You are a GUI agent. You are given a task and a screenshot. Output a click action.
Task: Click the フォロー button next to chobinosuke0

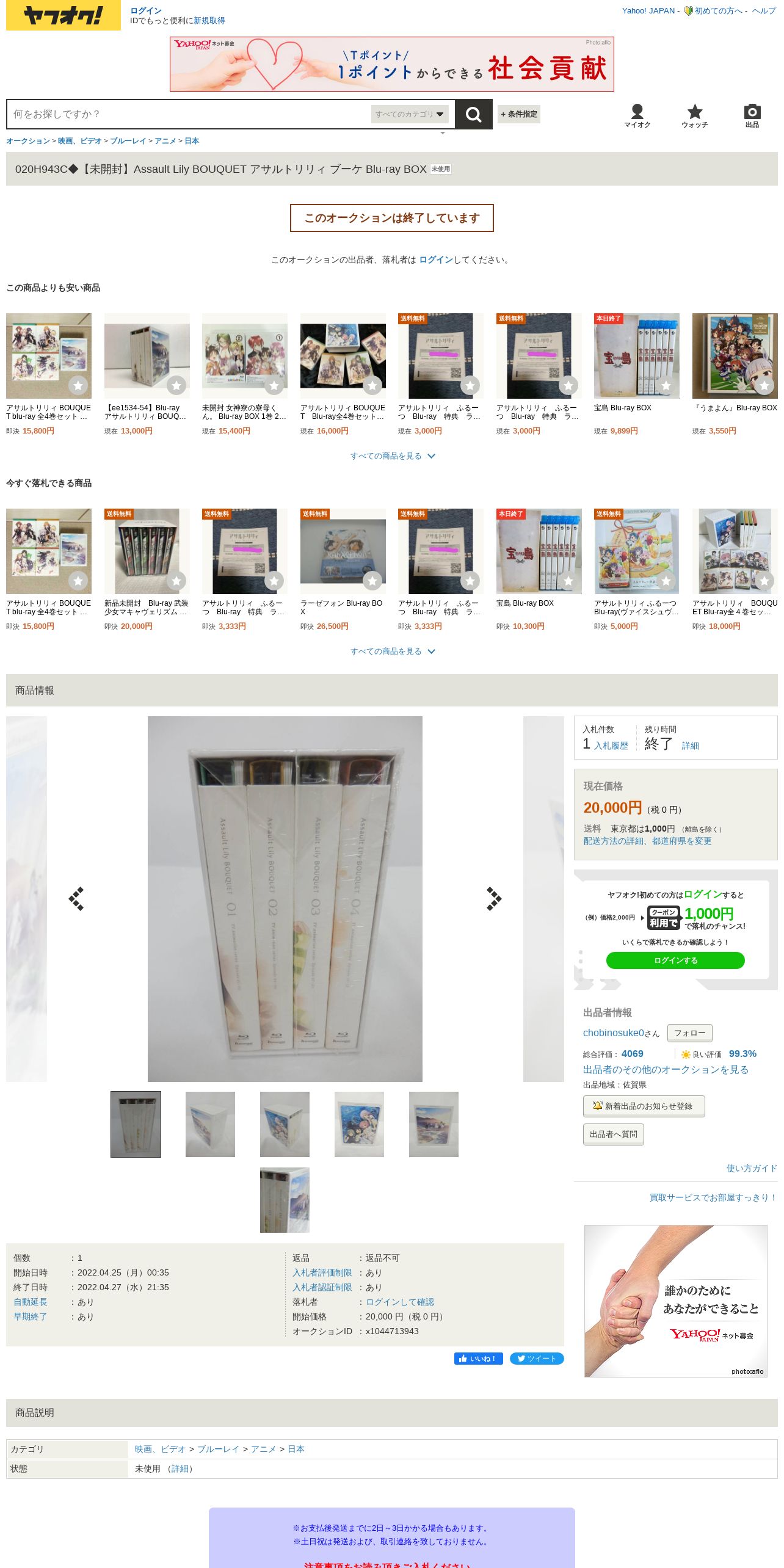(690, 1033)
